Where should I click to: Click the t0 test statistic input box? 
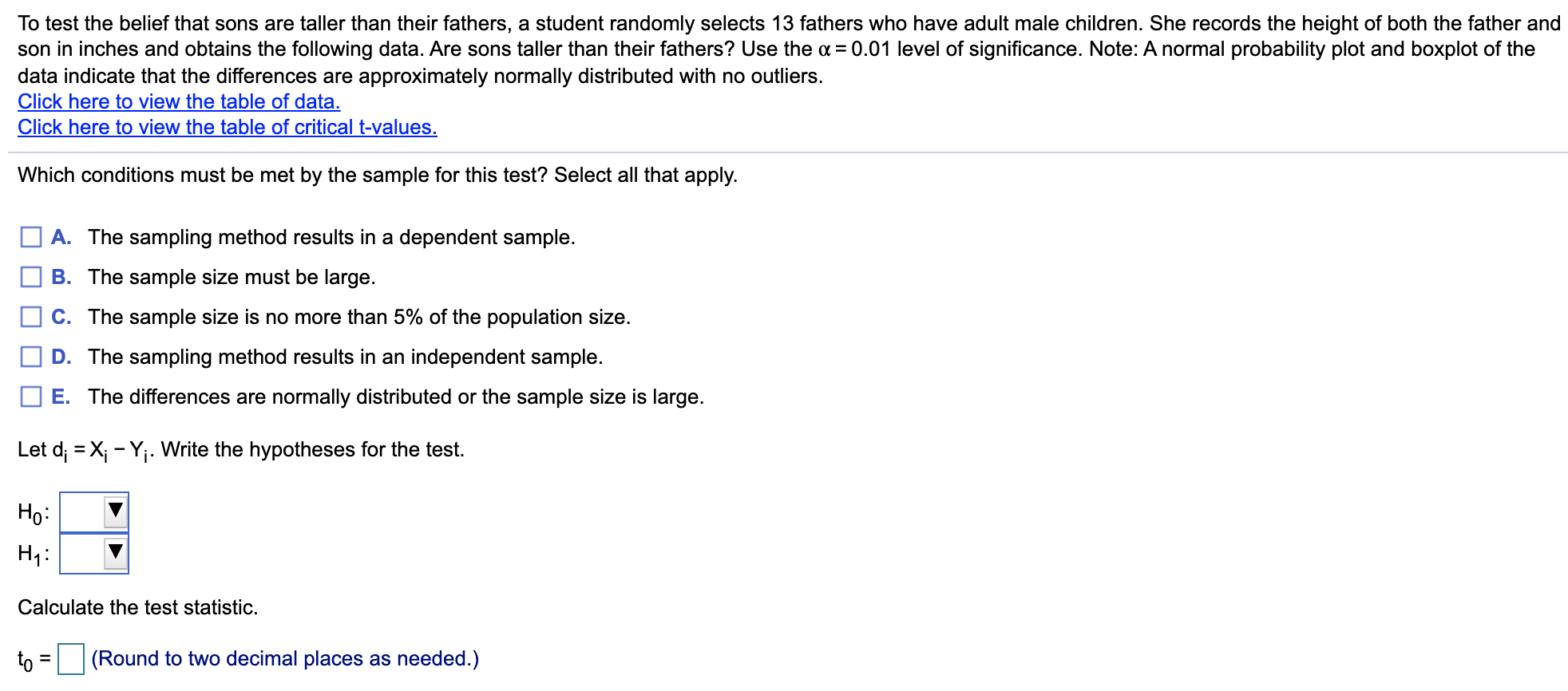[71, 659]
